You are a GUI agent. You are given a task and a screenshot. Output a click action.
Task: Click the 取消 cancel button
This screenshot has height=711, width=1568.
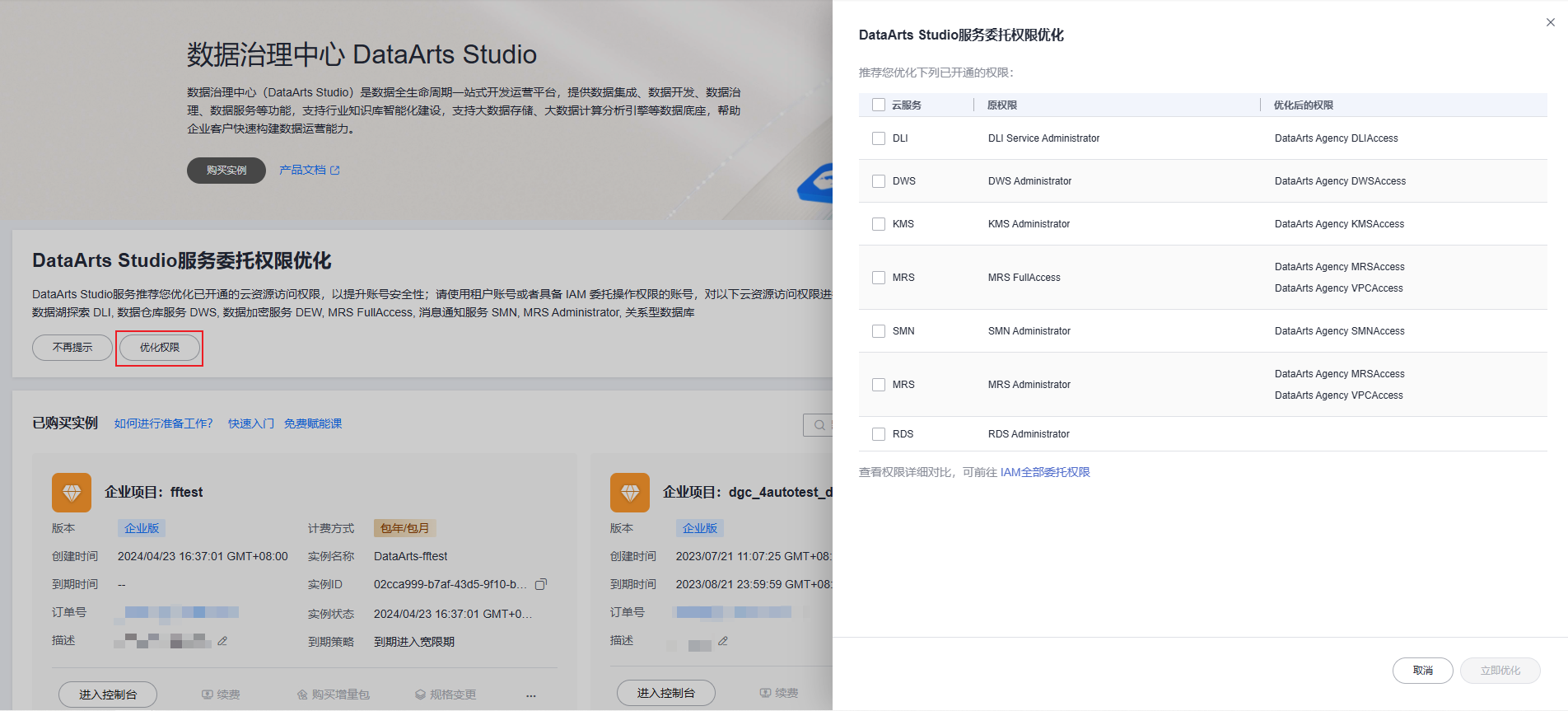(1423, 671)
